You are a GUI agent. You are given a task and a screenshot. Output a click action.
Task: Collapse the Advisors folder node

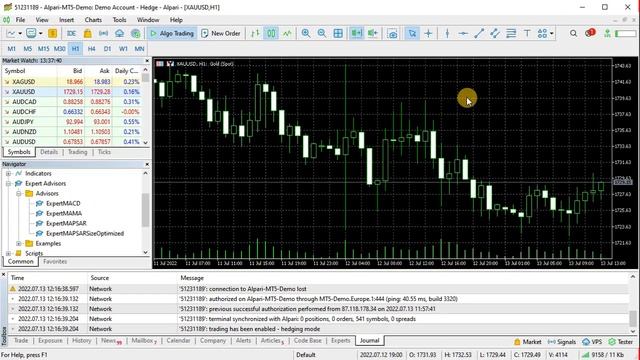point(19,193)
